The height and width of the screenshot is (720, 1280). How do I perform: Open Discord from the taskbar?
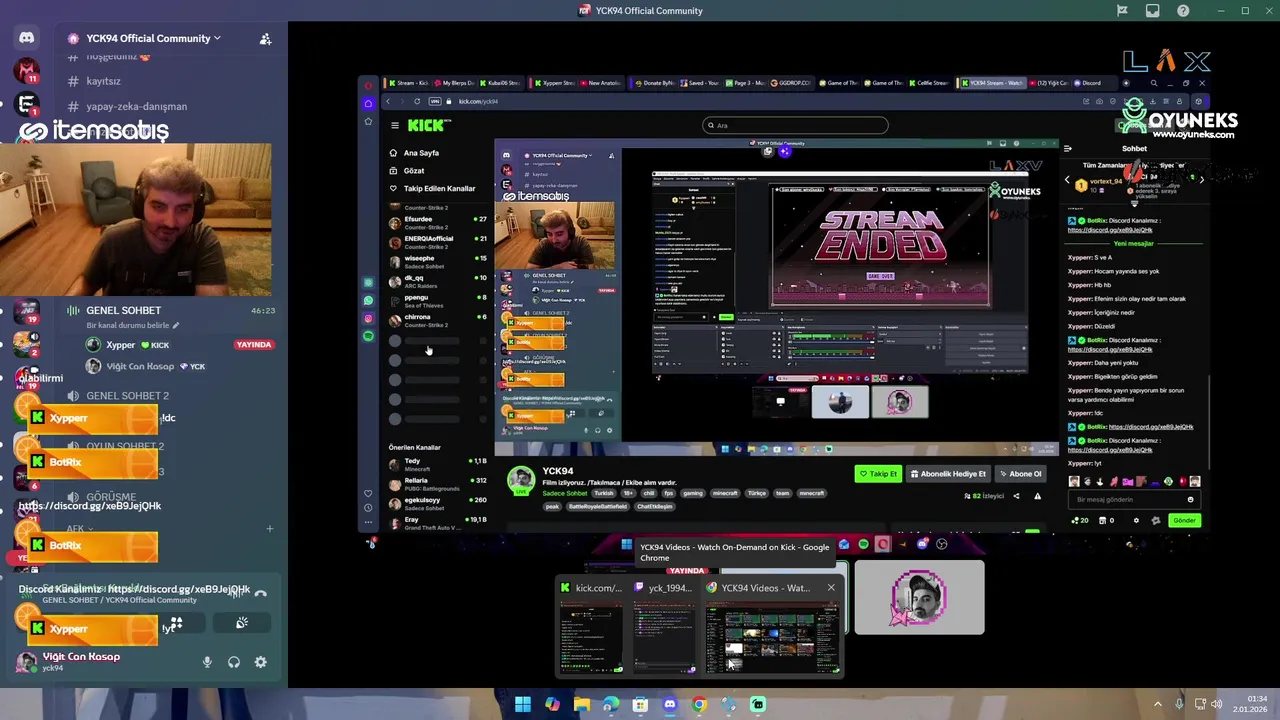(x=670, y=704)
